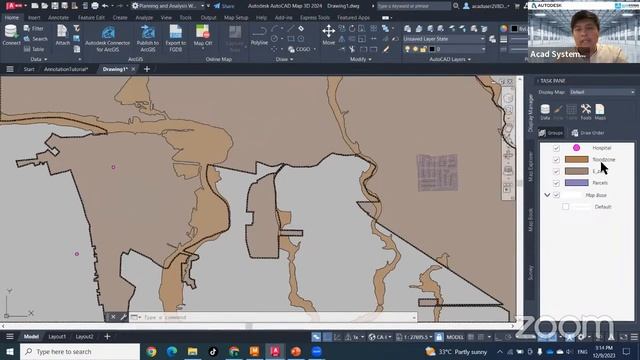640x360 pixels.
Task: Expand AutoCAD Layers panel dropdown
Action: coord(450,59)
